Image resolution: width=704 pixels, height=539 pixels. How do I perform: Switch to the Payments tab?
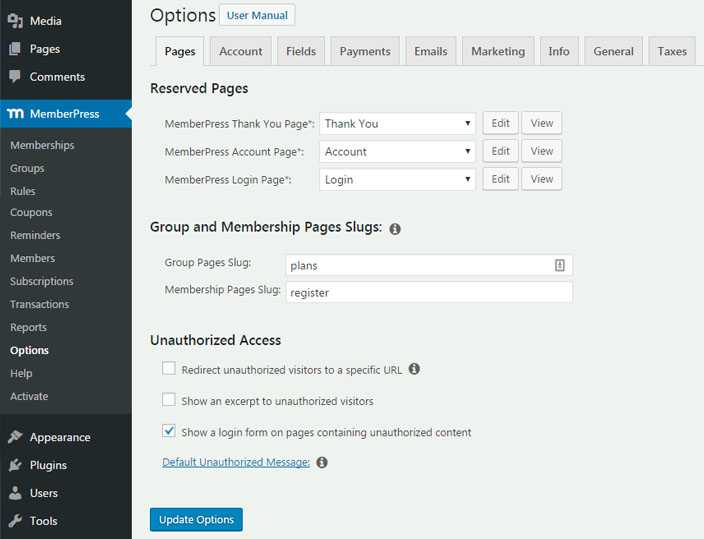tap(363, 51)
